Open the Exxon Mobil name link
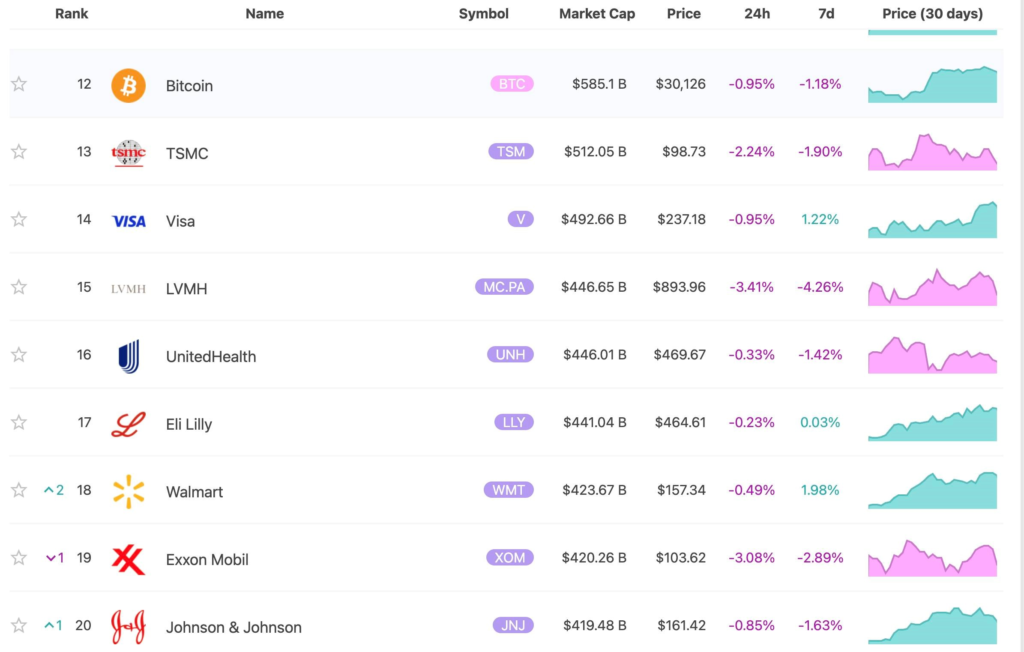The image size is (1024, 652). [207, 559]
